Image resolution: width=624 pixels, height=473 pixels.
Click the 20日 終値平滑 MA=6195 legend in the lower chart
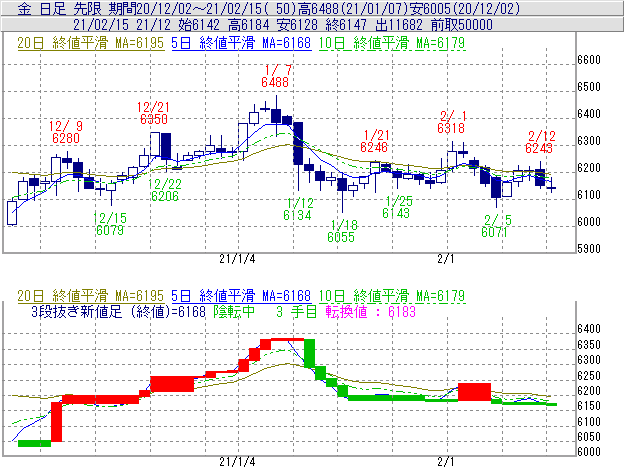point(91,296)
